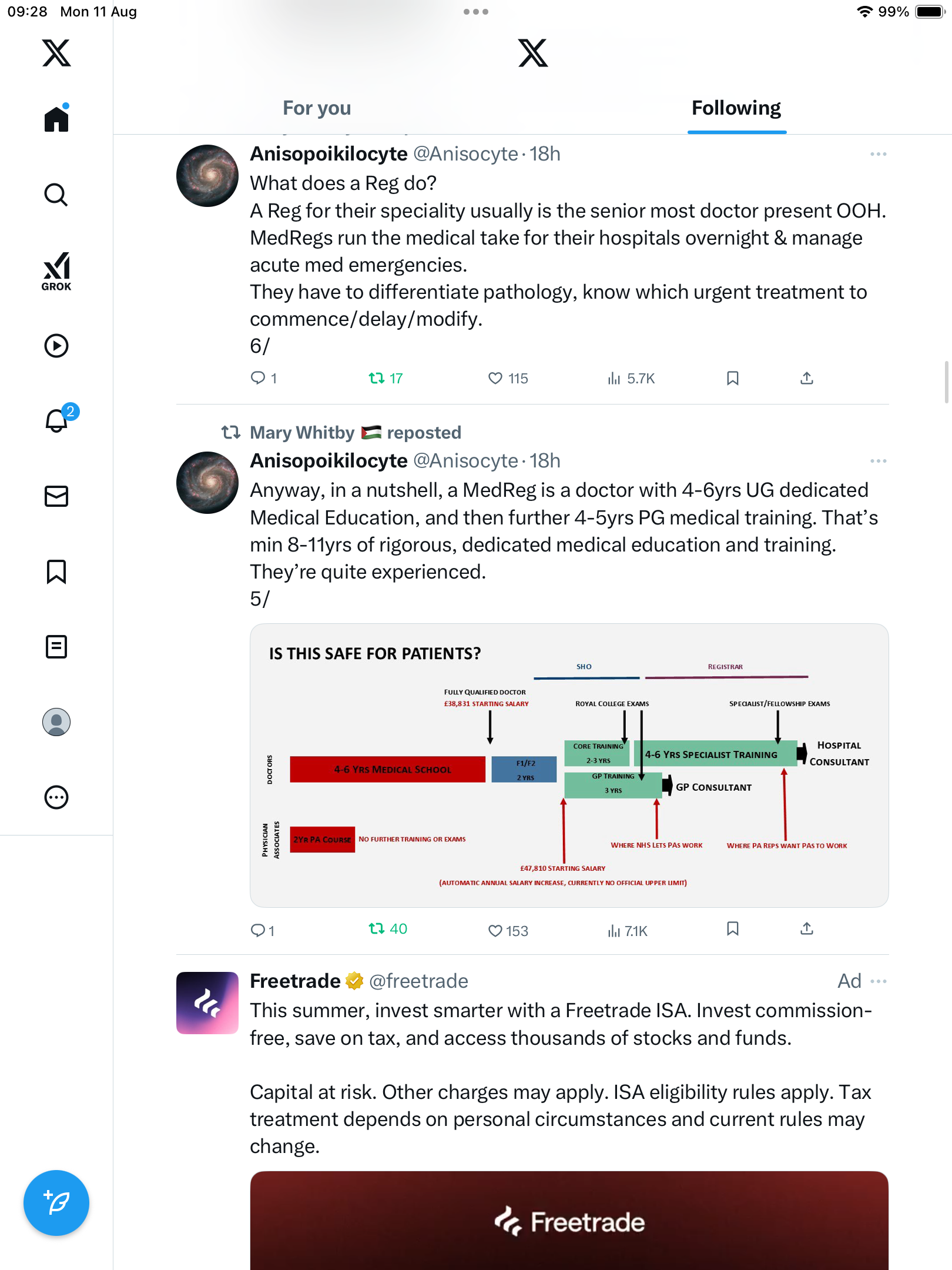The width and height of the screenshot is (952, 1270).
Task: Open direct messages envelope icon
Action: 56,496
